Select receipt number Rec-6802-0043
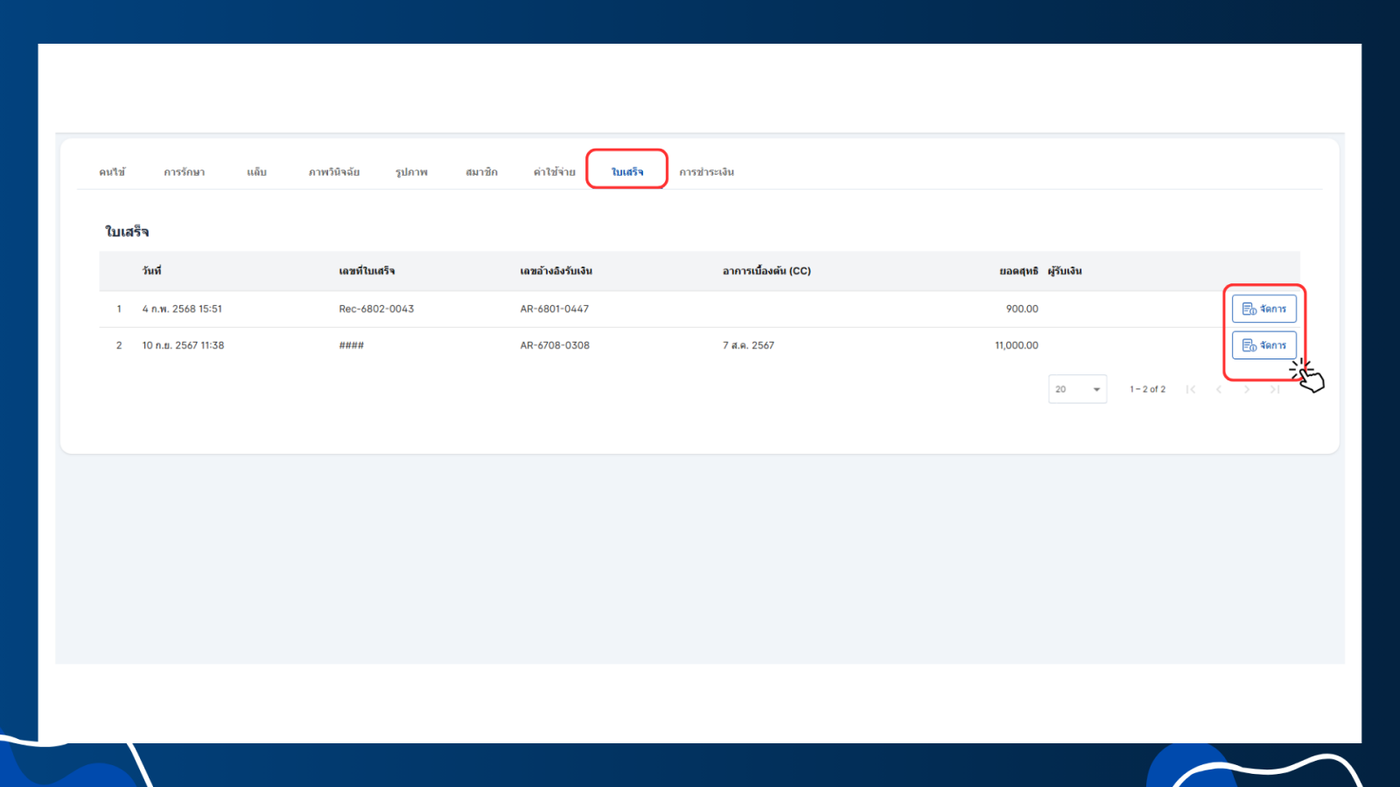Screen dimensions: 1400x787 376,309
